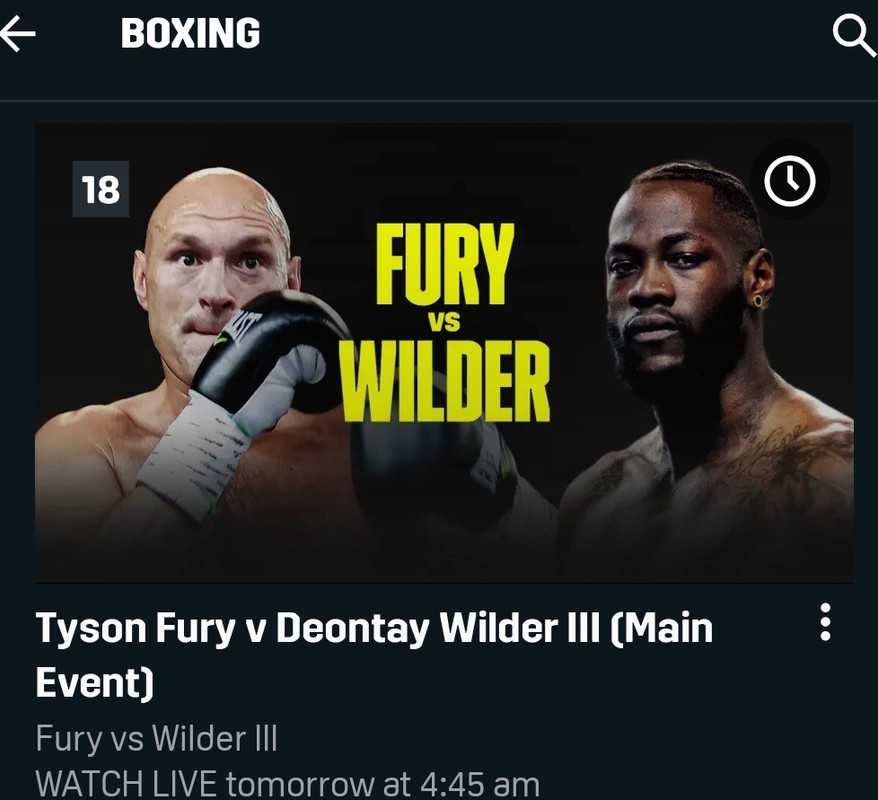Image resolution: width=878 pixels, height=800 pixels.
Task: Click the yellow FURY text on the poster
Action: pyautogui.click(x=445, y=264)
